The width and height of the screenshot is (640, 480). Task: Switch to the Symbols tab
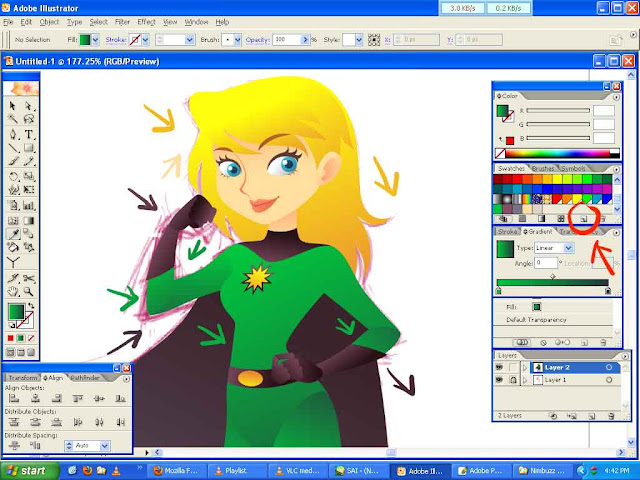click(x=573, y=169)
